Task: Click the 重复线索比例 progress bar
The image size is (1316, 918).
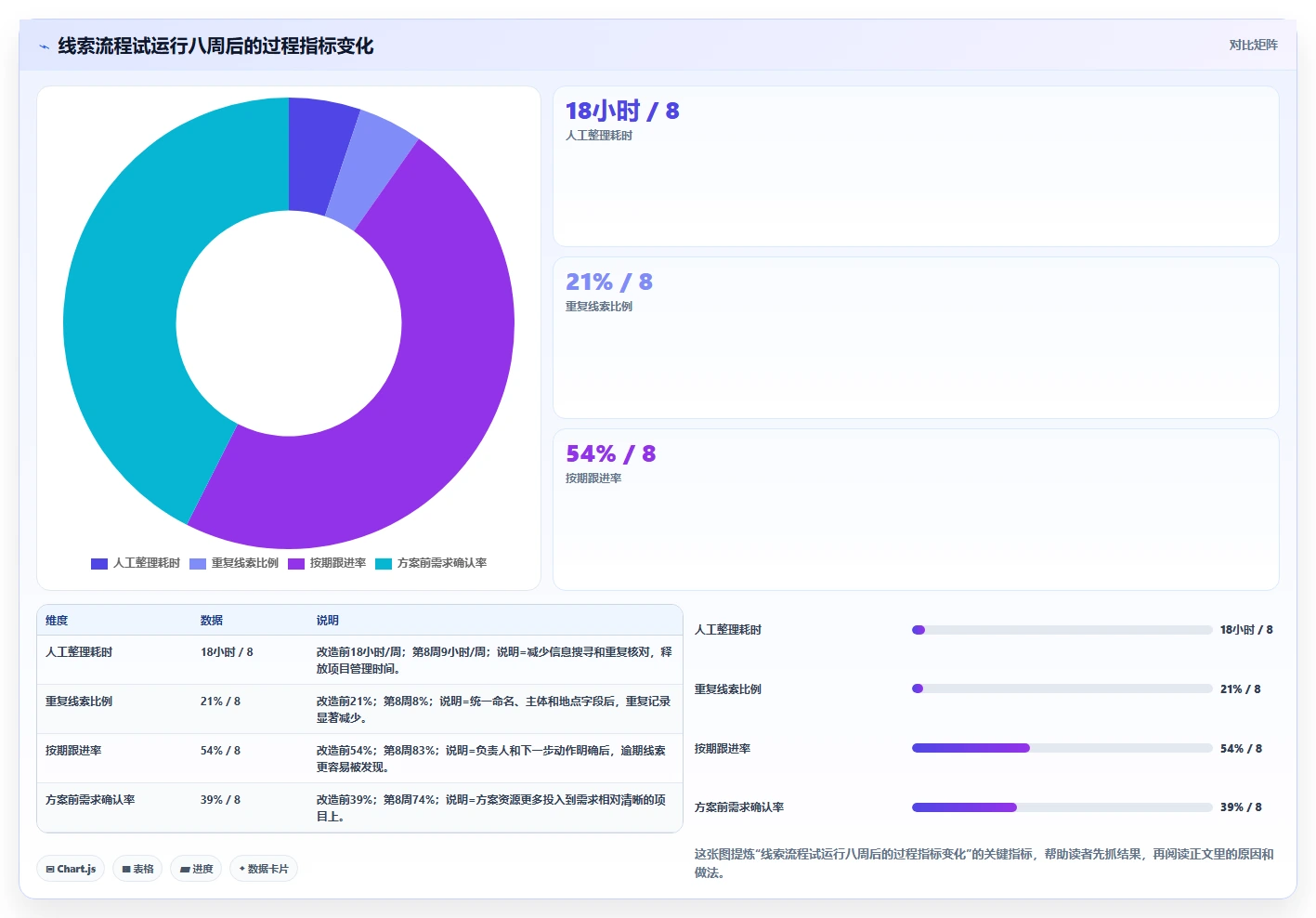Action: pos(1062,688)
